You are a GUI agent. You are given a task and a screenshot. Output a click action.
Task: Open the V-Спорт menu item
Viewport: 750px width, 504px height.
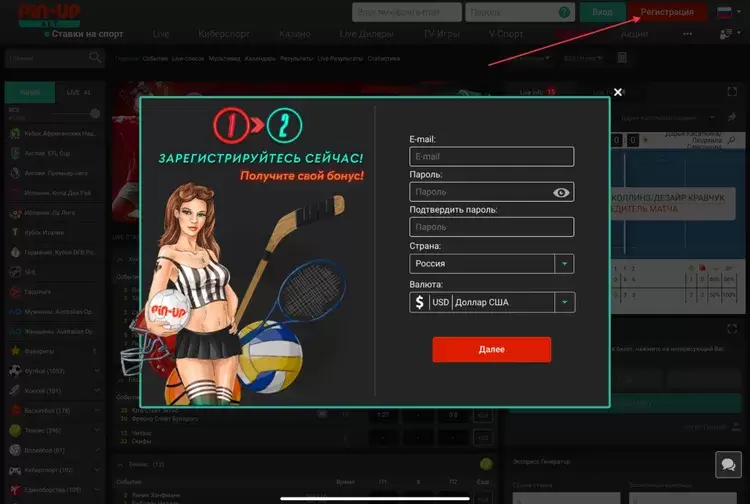(x=506, y=34)
